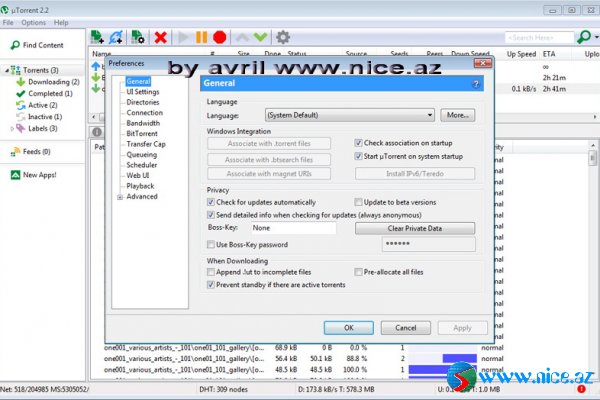
Task: Open the File menu
Action: click(x=8, y=23)
